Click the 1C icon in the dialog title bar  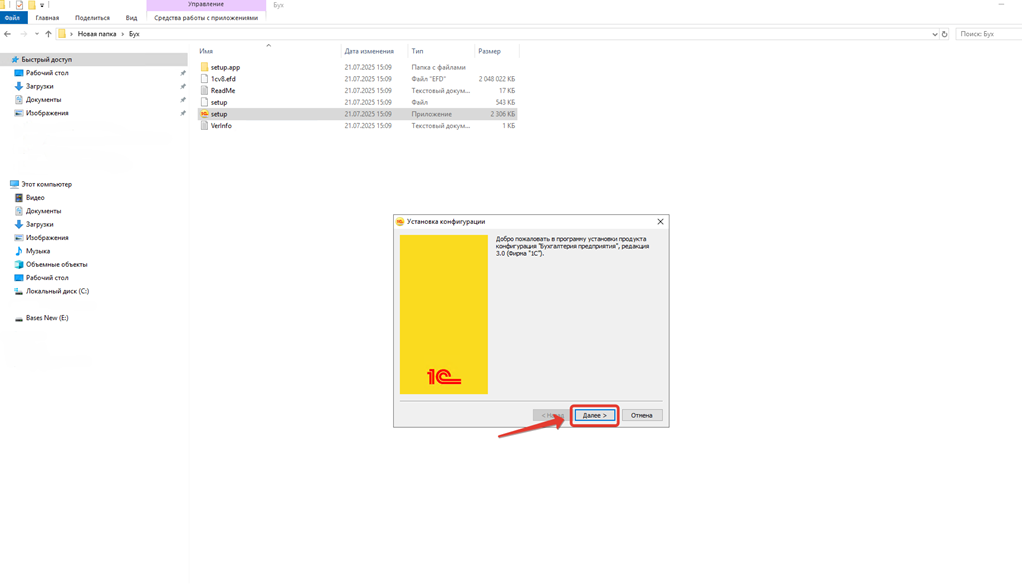400,222
